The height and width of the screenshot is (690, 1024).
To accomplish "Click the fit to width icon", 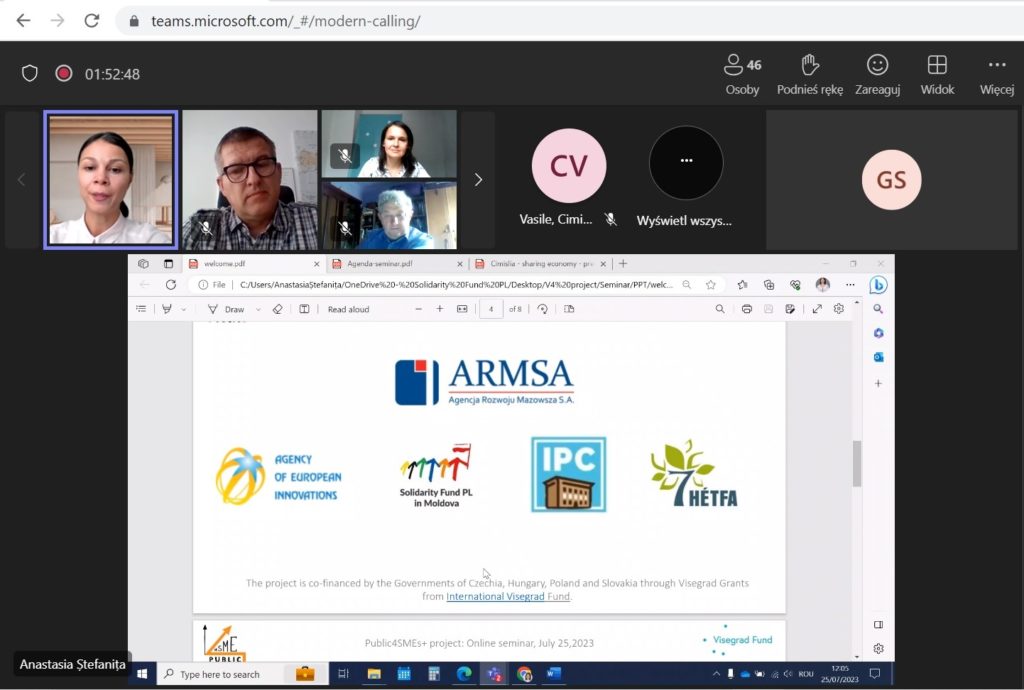I will coord(462,309).
